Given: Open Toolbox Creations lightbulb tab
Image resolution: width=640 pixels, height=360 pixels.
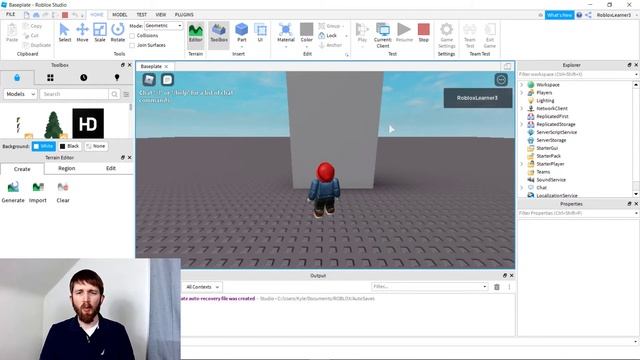Looking at the screenshot, I should click(x=117, y=78).
